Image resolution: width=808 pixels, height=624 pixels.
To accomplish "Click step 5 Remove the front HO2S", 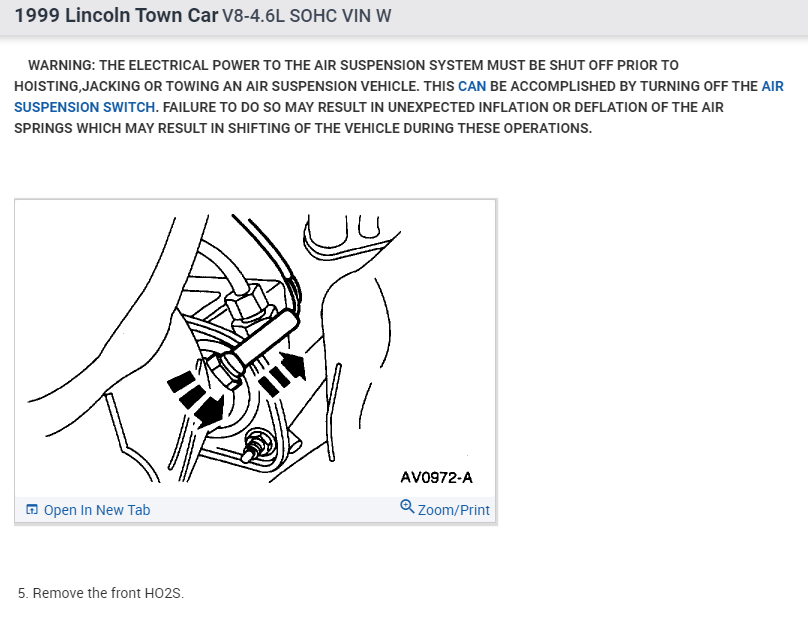I will (x=100, y=593).
